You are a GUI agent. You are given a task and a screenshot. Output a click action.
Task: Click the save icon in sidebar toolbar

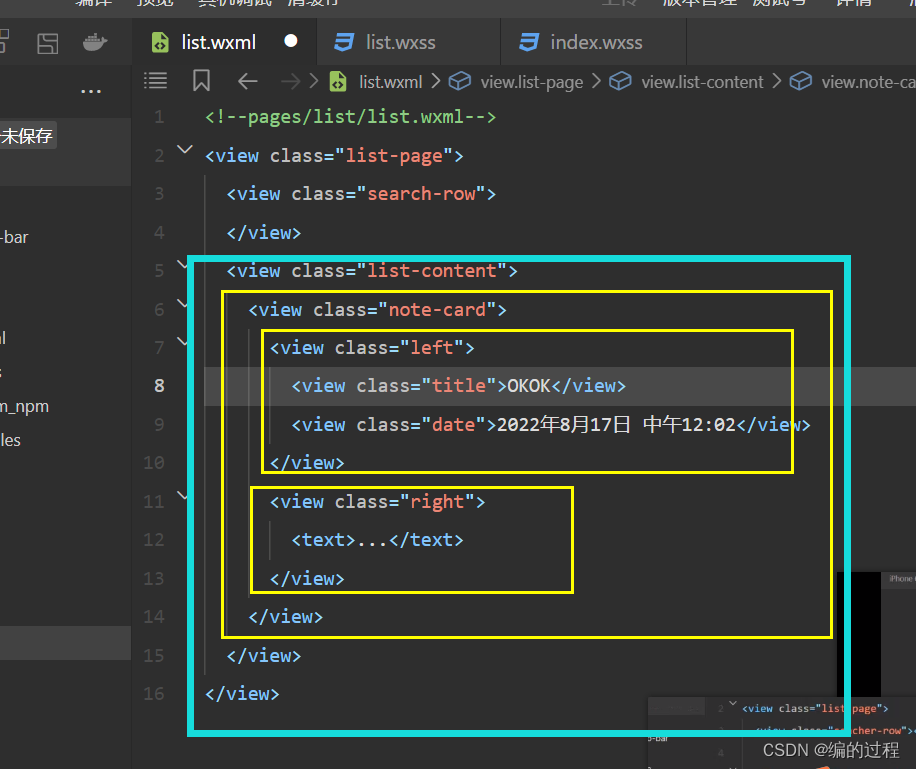pyautogui.click(x=47, y=43)
